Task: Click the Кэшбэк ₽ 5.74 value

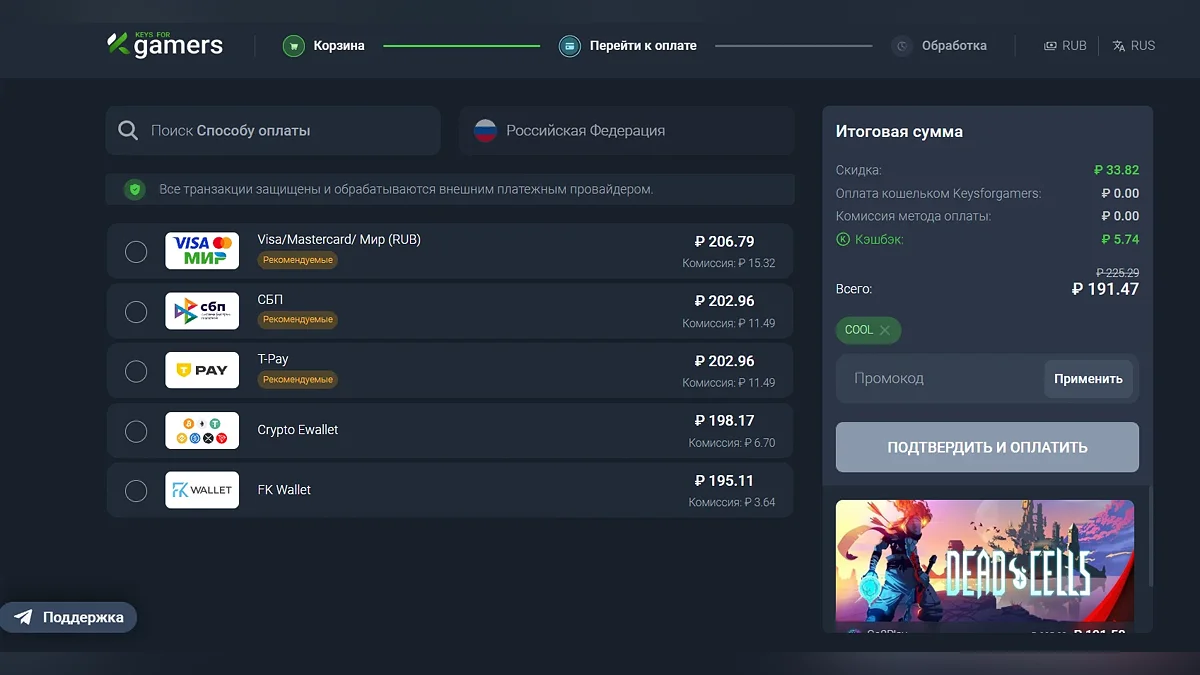Action: [x=1120, y=240]
